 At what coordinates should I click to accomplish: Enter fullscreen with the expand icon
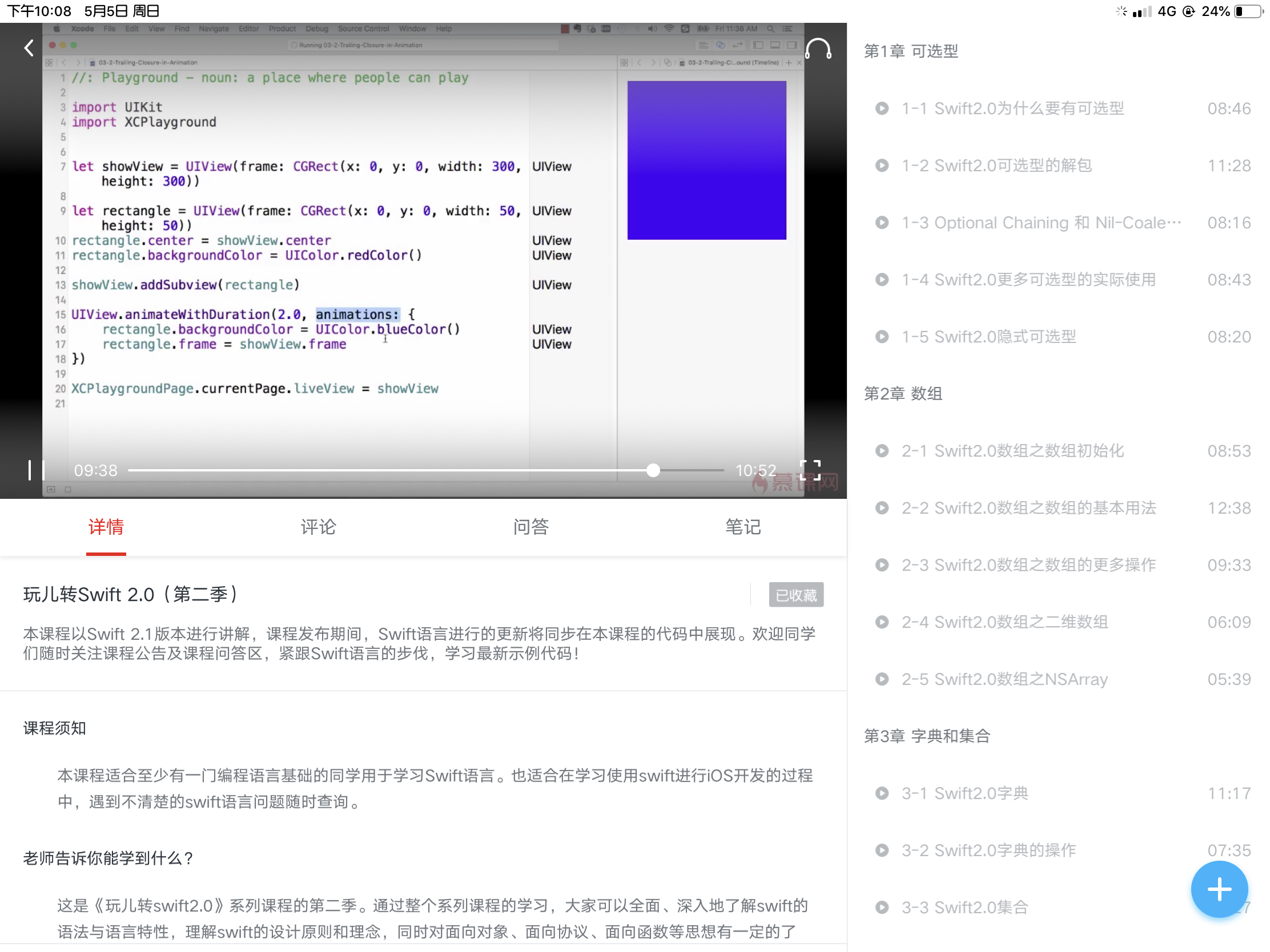tap(810, 470)
